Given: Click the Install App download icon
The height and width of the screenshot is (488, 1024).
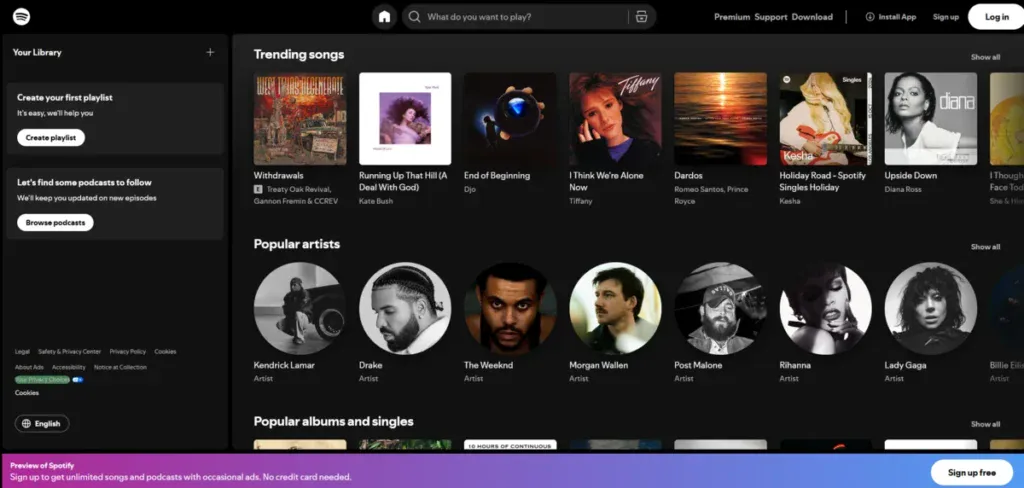Looking at the screenshot, I should tap(870, 17).
